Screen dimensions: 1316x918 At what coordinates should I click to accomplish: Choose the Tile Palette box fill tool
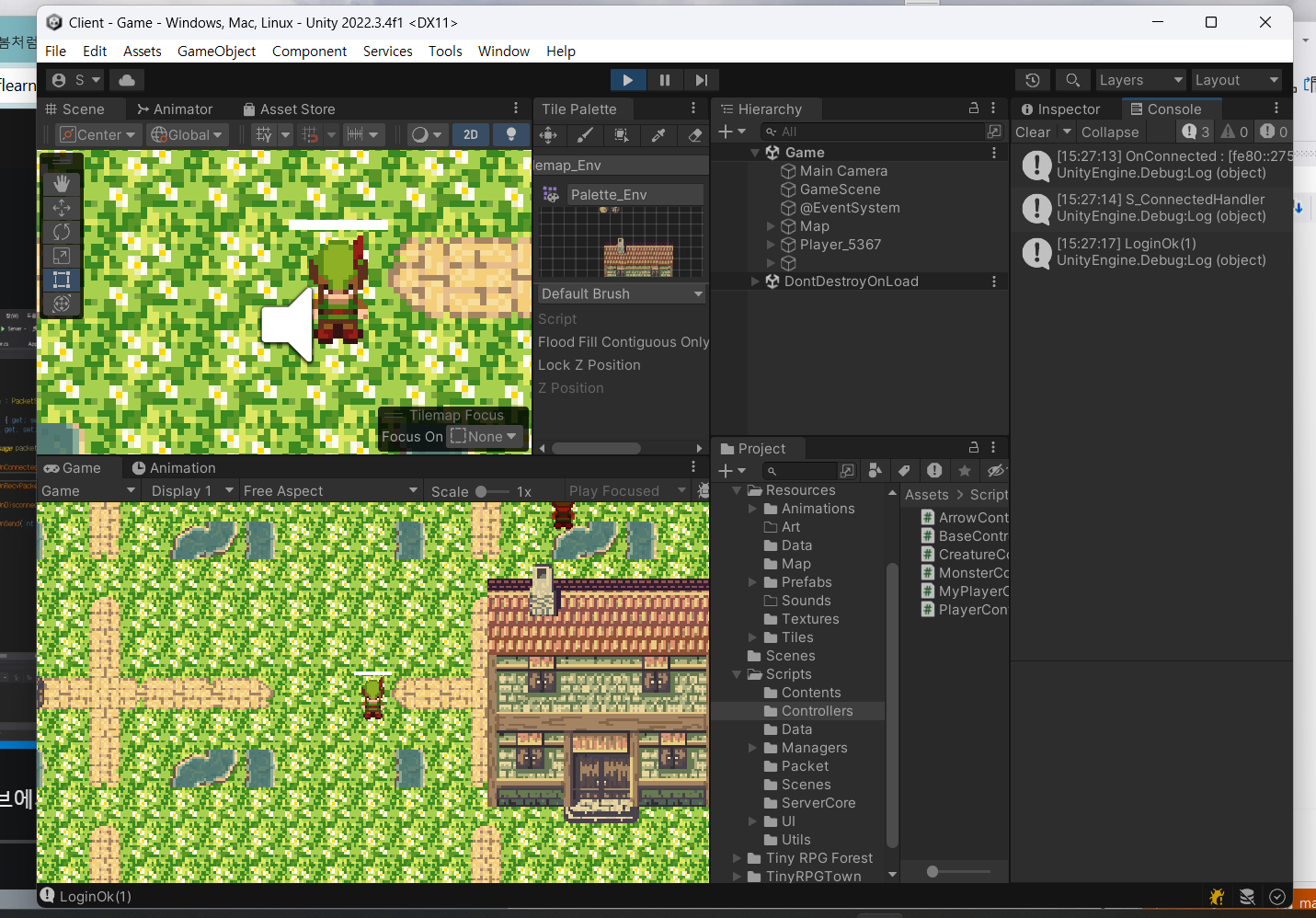622,135
